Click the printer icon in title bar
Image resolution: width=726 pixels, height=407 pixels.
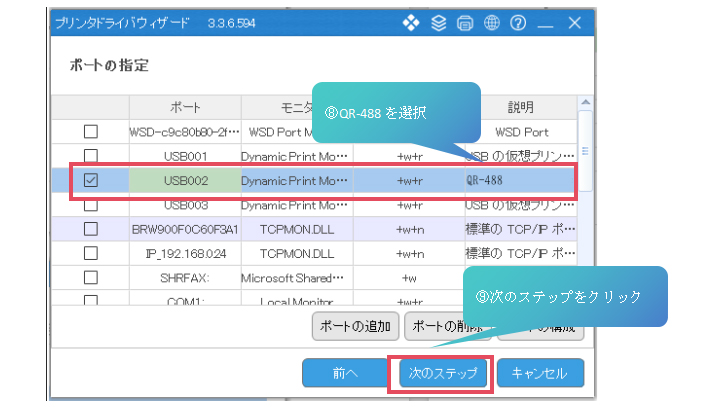pyautogui.click(x=465, y=23)
